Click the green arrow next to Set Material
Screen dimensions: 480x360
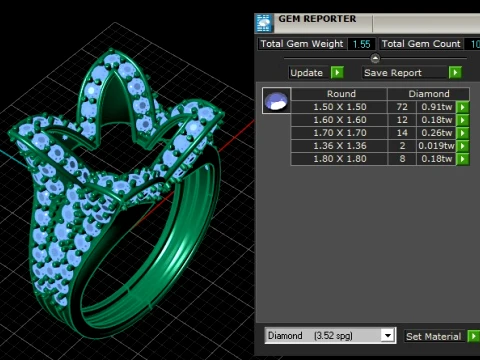pos(473,337)
